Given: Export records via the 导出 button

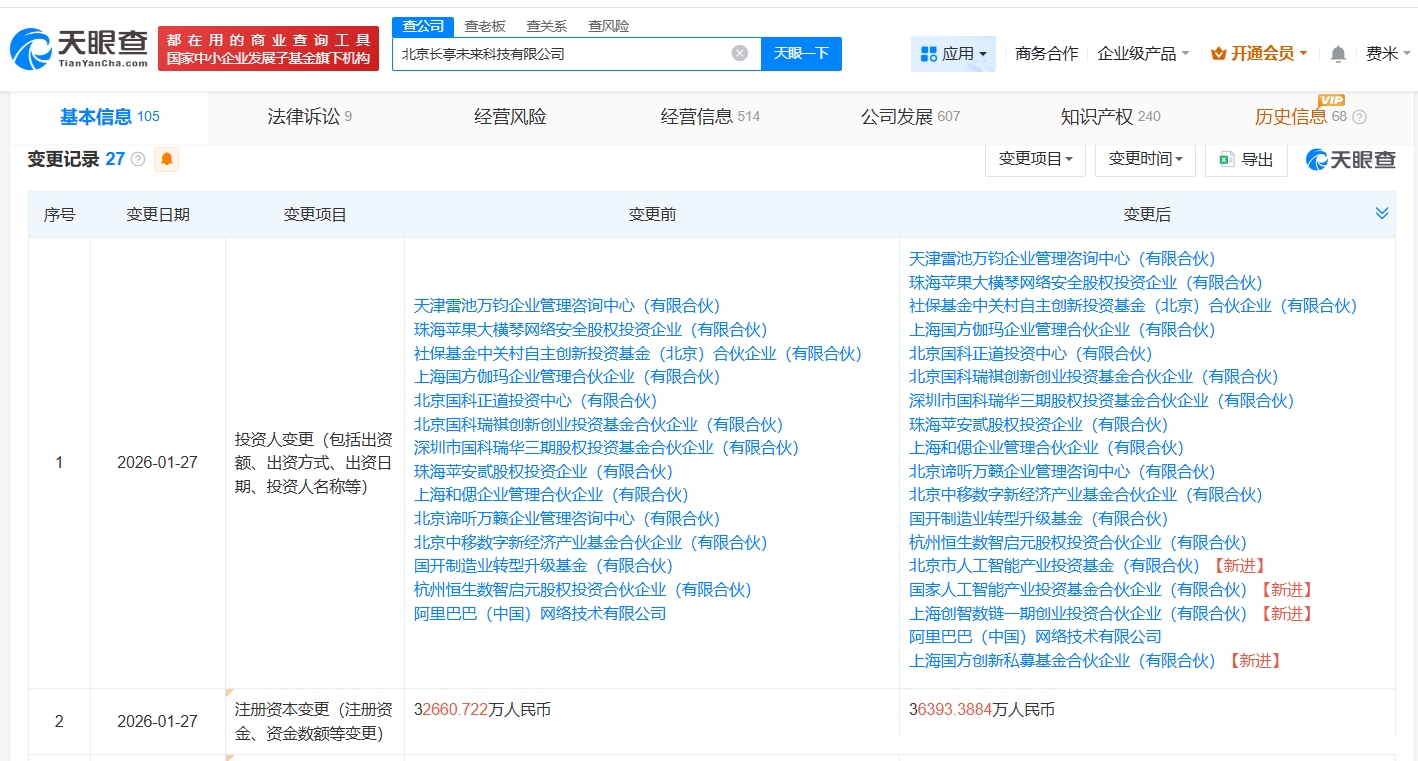Looking at the screenshot, I should coord(1246,159).
